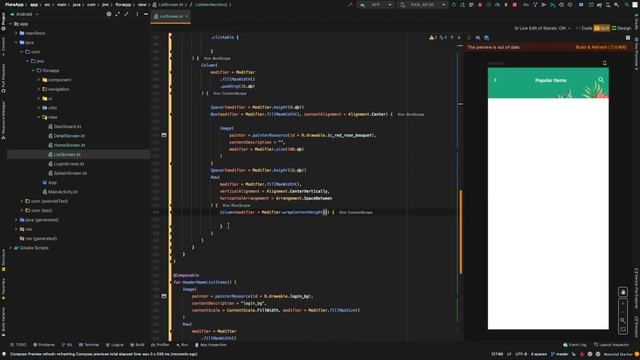Open the Logcat tool window tab
Viewport: 640px width, 360px height.
coord(114,345)
